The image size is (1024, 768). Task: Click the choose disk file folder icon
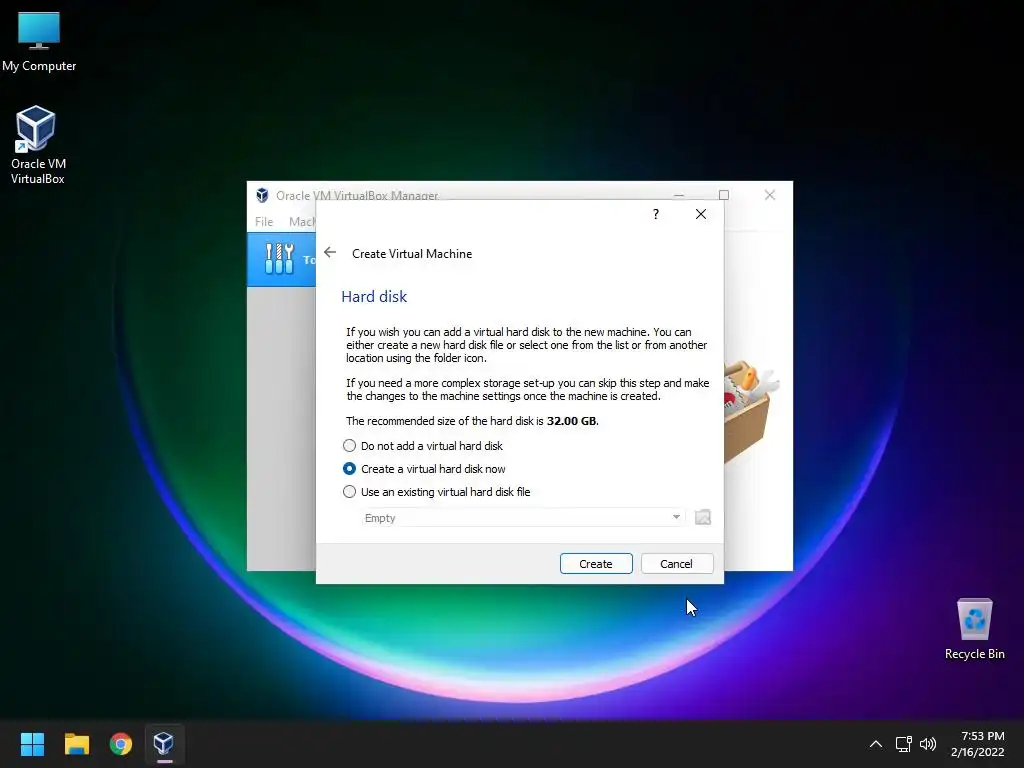tap(703, 517)
